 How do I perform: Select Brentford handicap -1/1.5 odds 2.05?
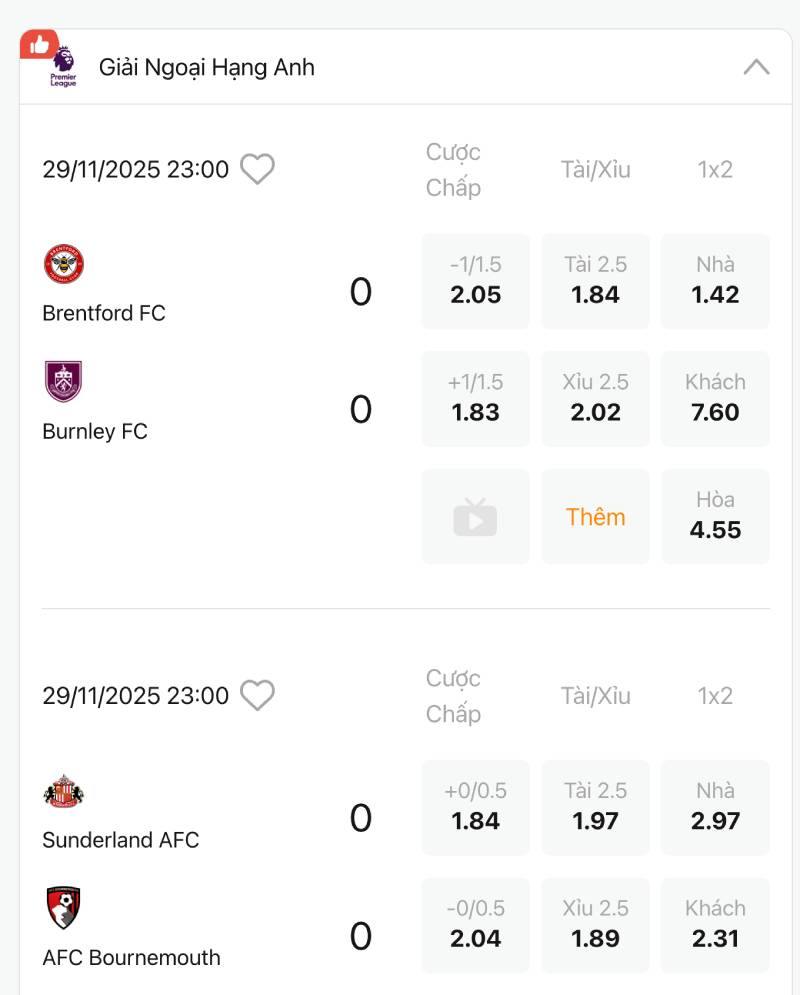(475, 281)
